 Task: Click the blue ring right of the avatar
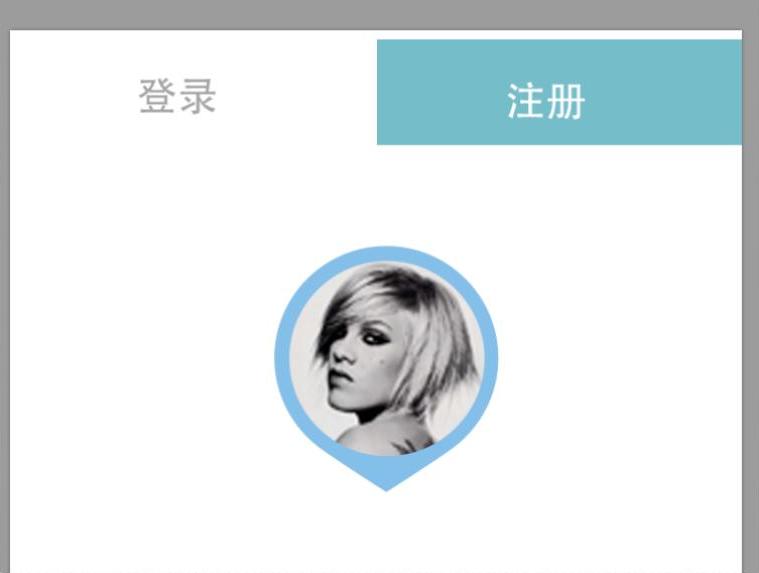coord(491,358)
